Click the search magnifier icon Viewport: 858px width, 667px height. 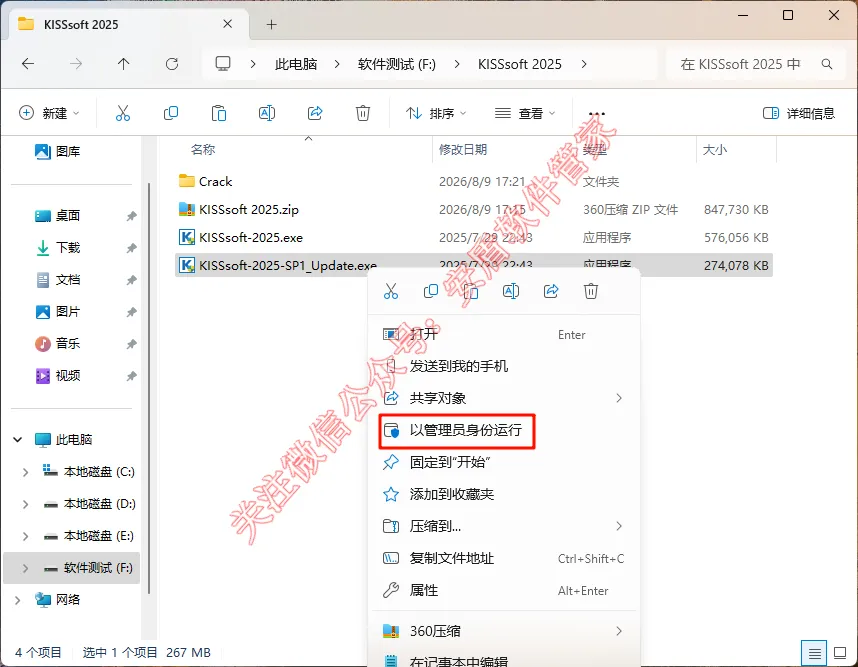(827, 64)
